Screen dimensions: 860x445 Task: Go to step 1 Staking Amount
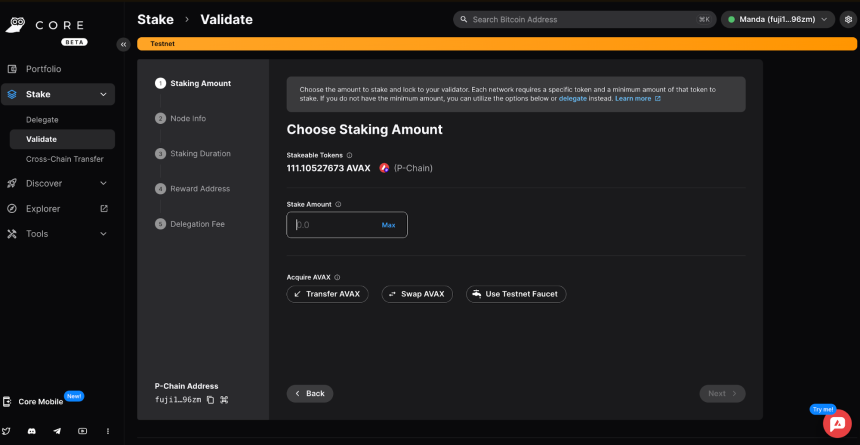coord(193,83)
